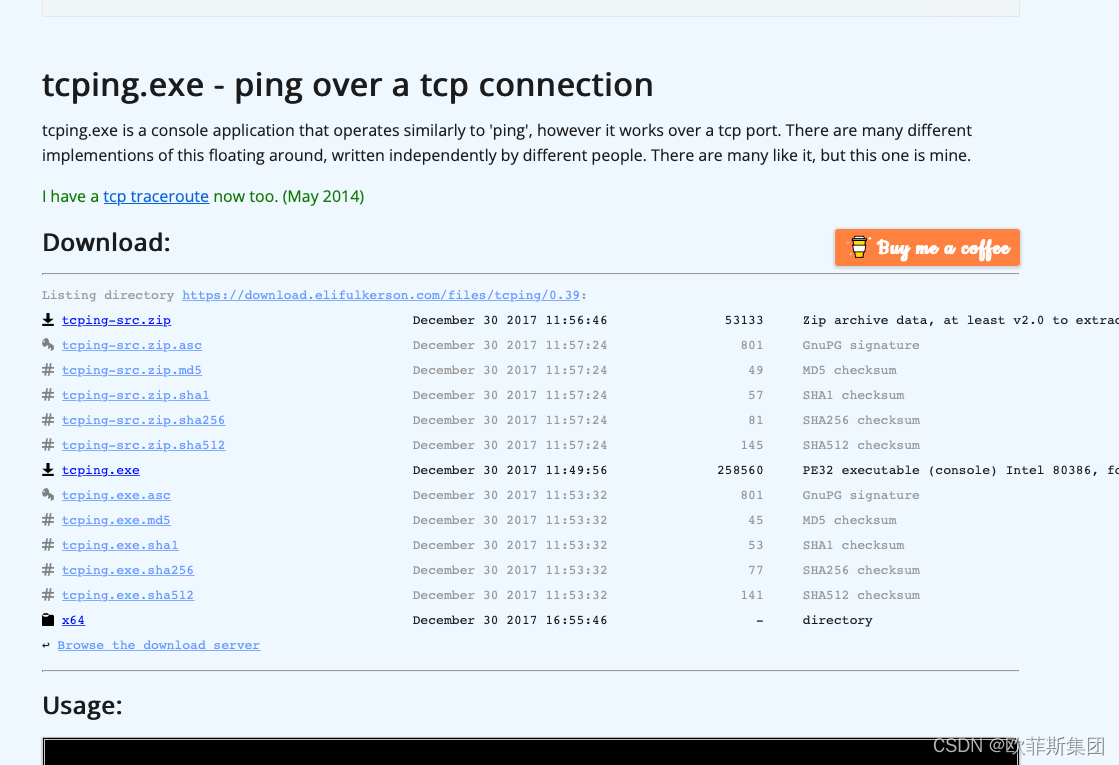Click download icon beside tcping-src.zip
Screen dimensions: 1119x765
point(48,320)
